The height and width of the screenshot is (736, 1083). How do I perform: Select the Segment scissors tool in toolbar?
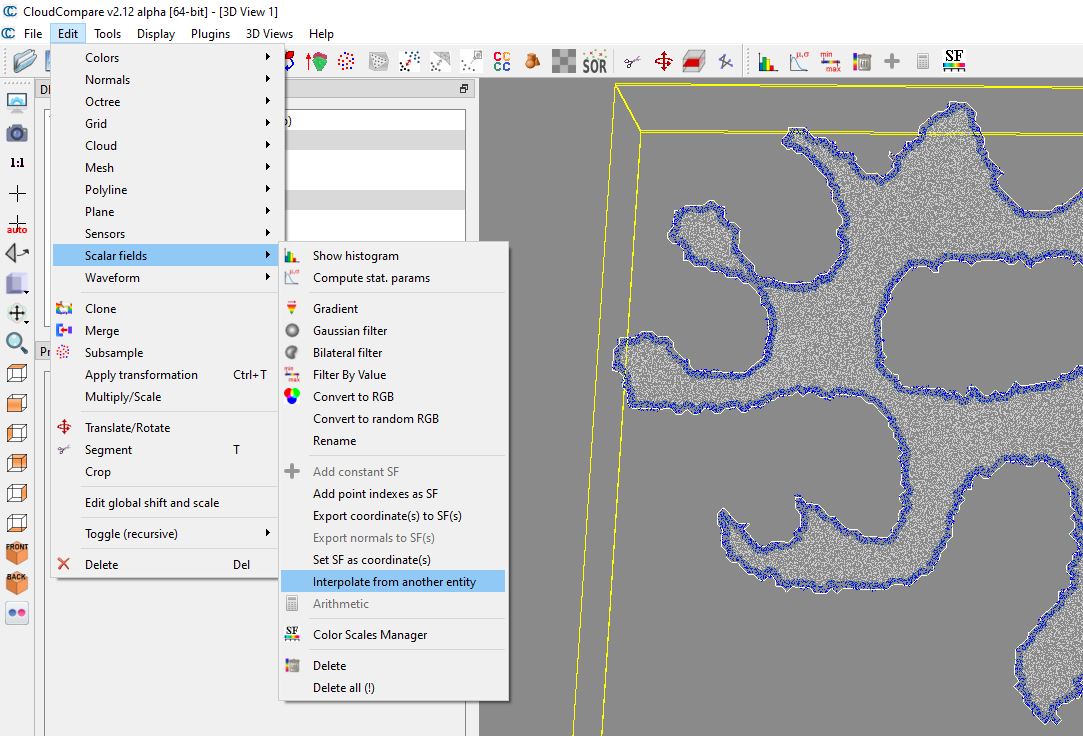point(632,62)
